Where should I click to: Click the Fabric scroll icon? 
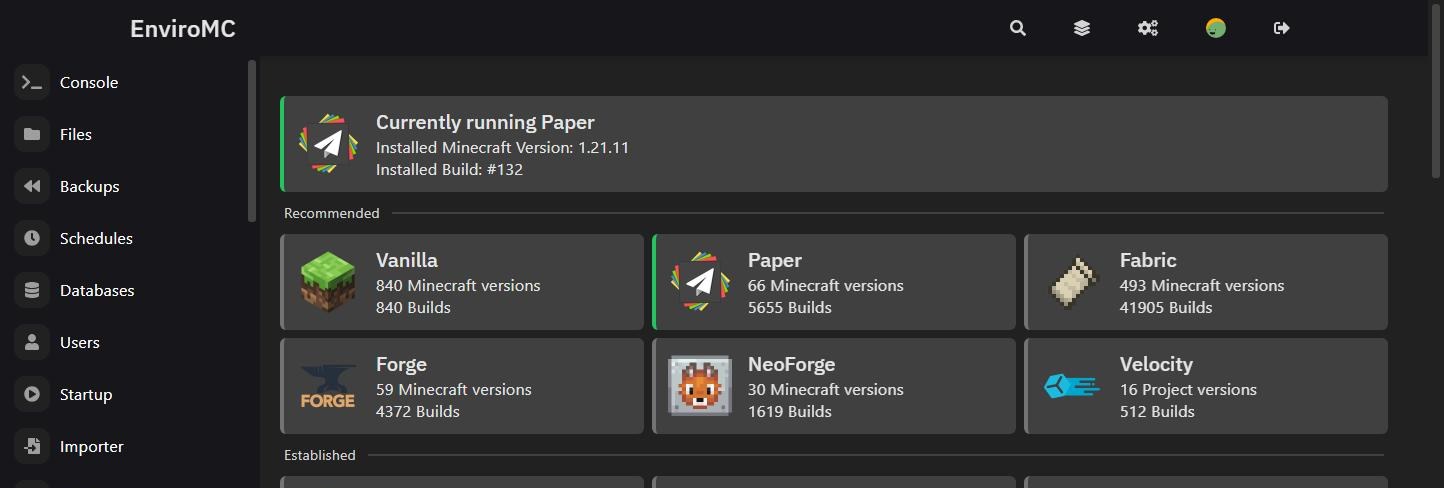click(1072, 282)
